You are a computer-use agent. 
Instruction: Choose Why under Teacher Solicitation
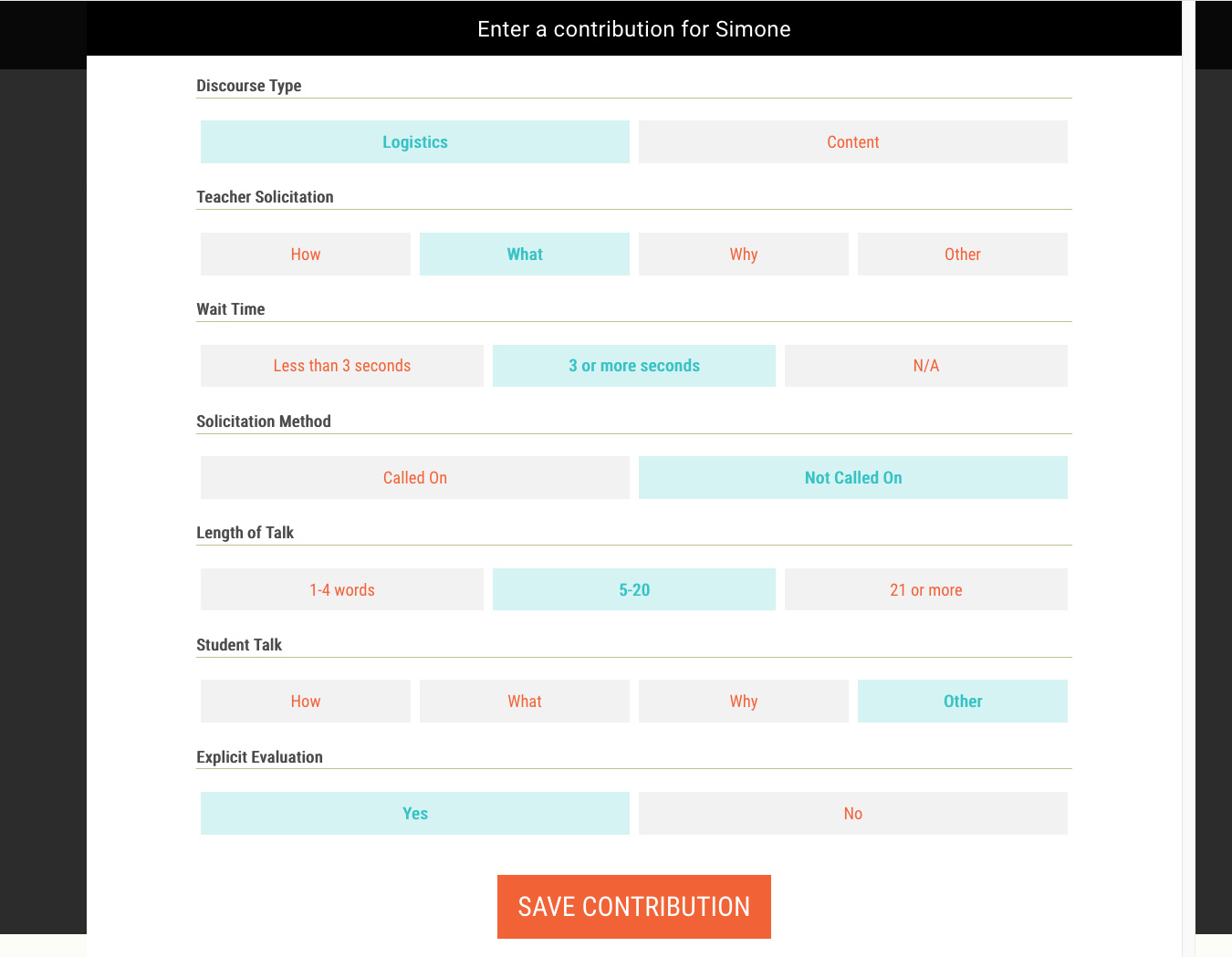(744, 255)
